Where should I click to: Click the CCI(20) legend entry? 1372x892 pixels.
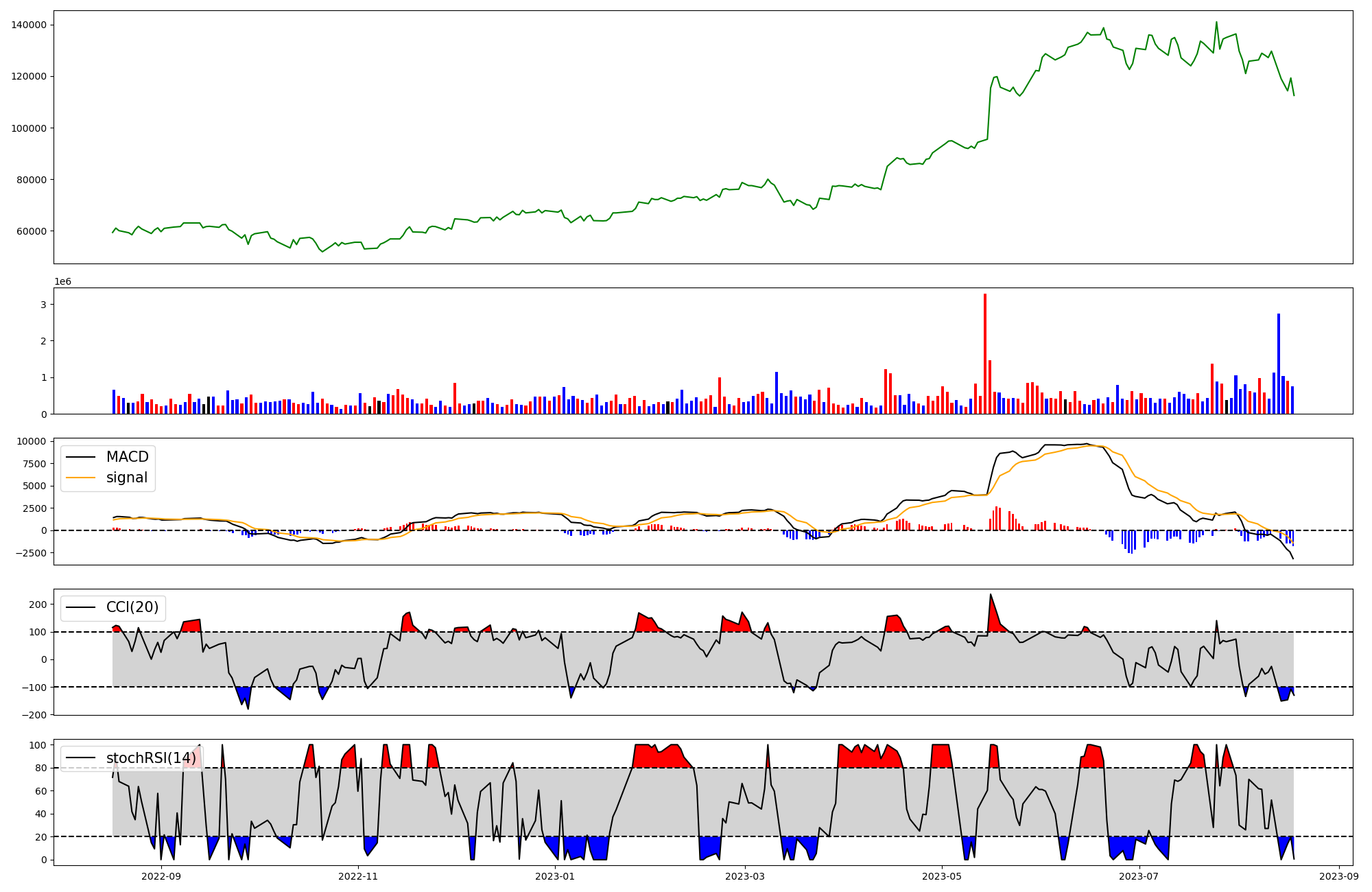tap(132, 607)
